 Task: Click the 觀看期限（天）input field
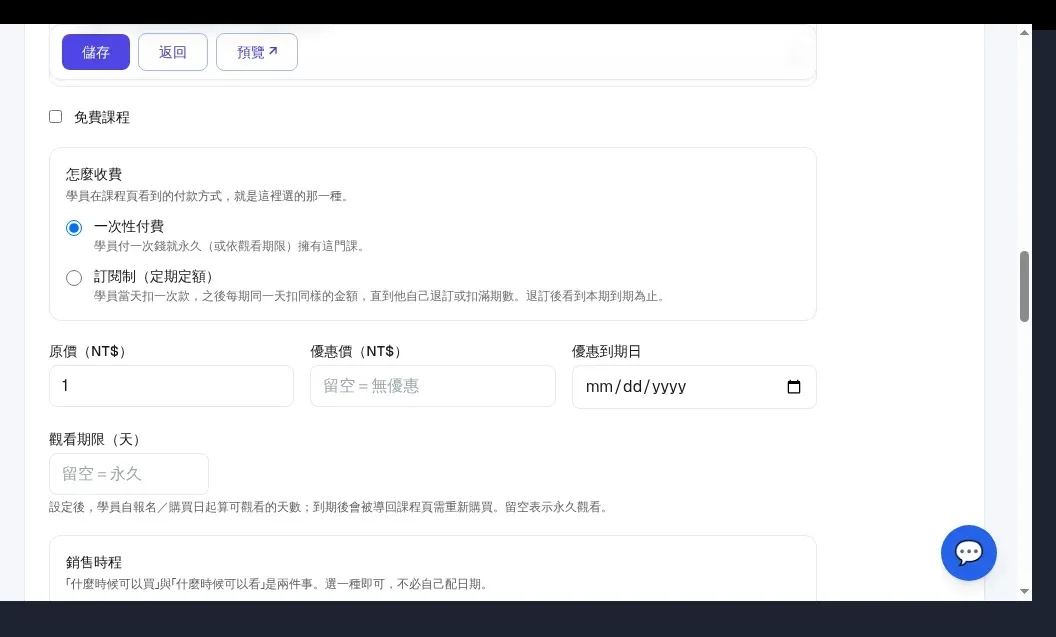pos(129,474)
